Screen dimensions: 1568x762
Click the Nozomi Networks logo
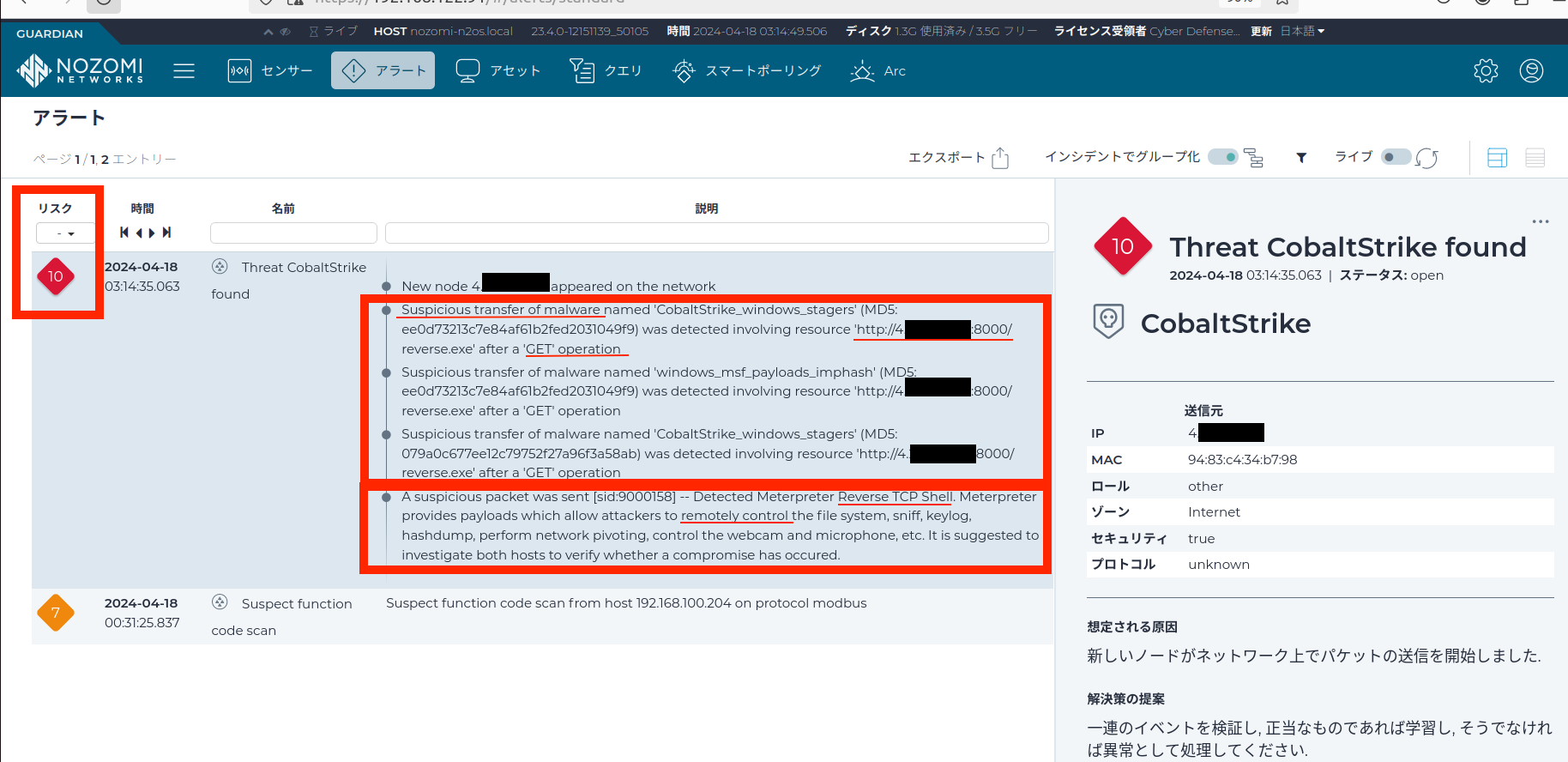[x=81, y=70]
